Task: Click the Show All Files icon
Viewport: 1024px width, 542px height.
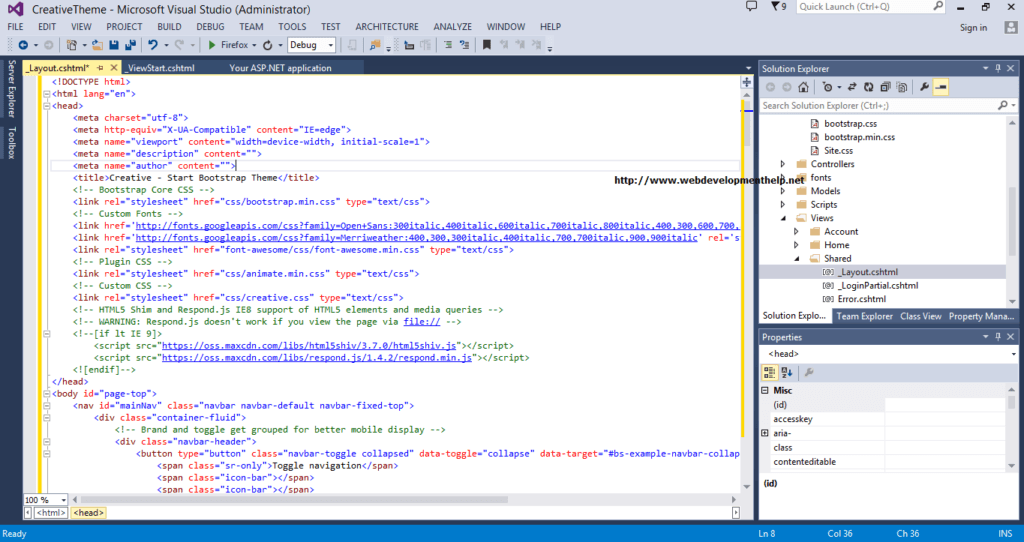Action: pos(902,87)
